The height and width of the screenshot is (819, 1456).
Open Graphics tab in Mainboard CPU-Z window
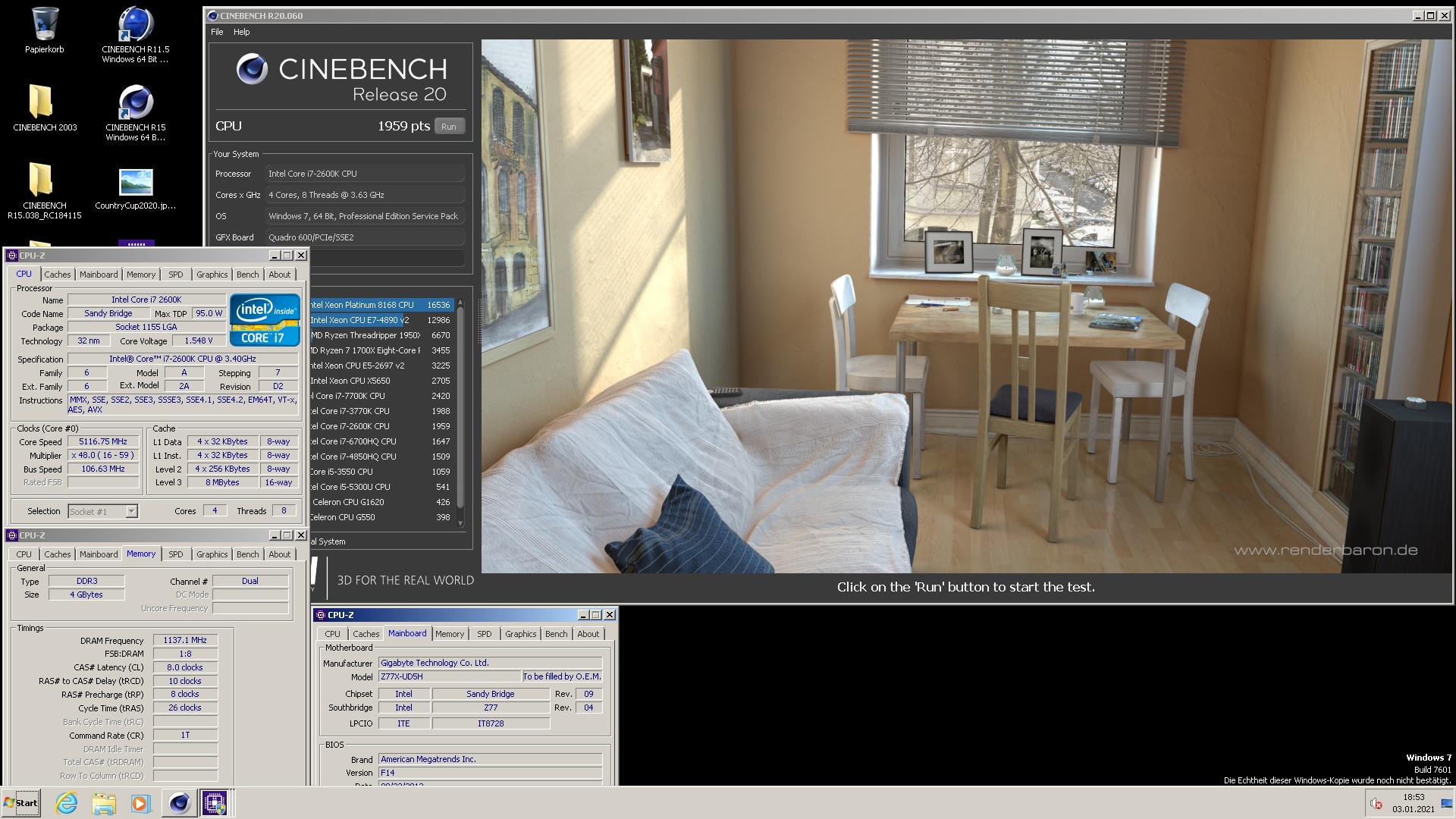tap(520, 634)
